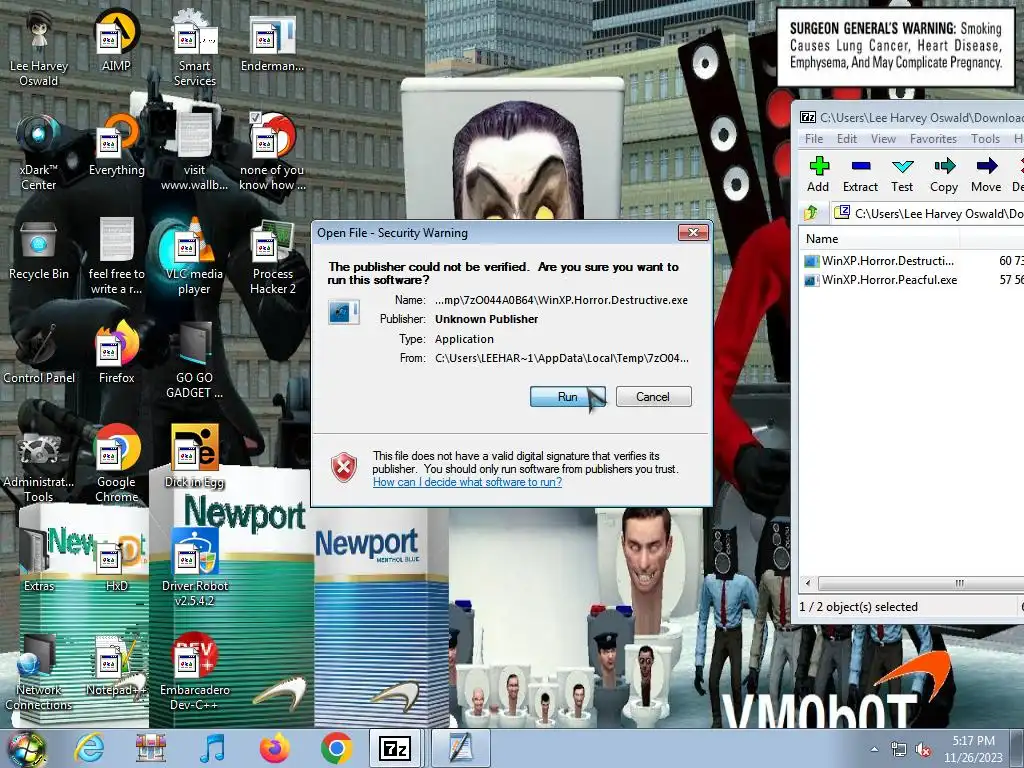Open the Lee Harvey Oswald desktop icon
Image resolution: width=1024 pixels, height=768 pixels.
pos(39,49)
